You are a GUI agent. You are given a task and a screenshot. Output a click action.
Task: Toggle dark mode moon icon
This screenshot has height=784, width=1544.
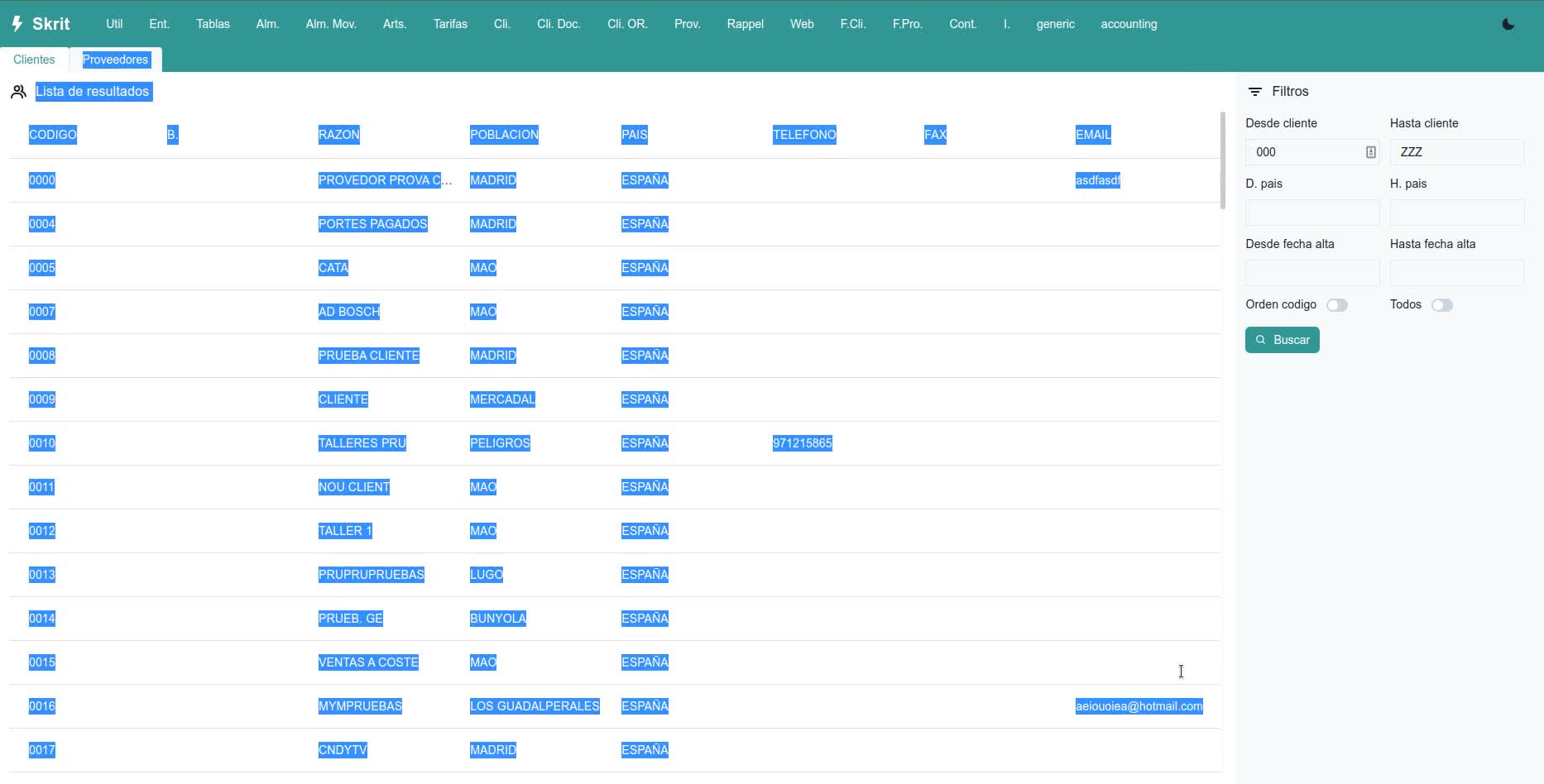(x=1508, y=24)
